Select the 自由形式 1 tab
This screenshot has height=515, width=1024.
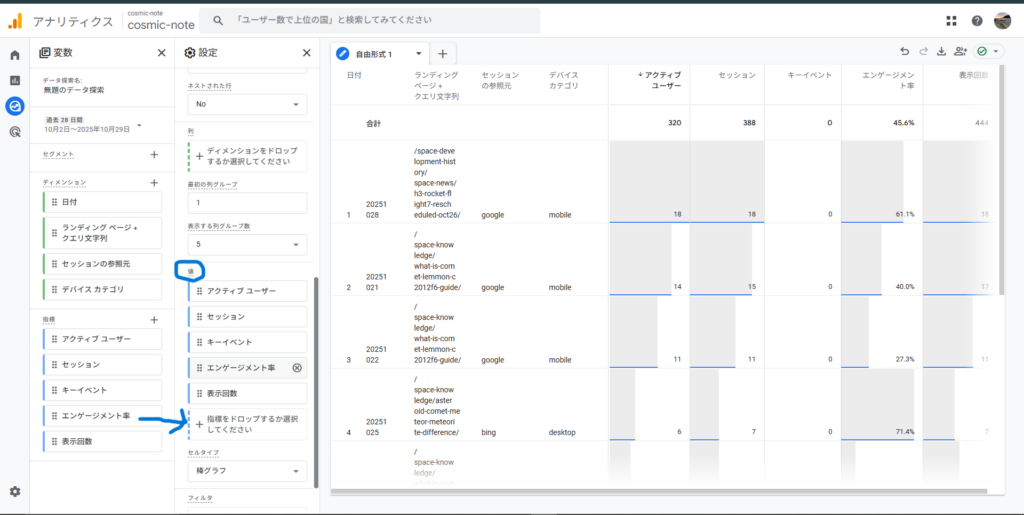click(x=380, y=53)
